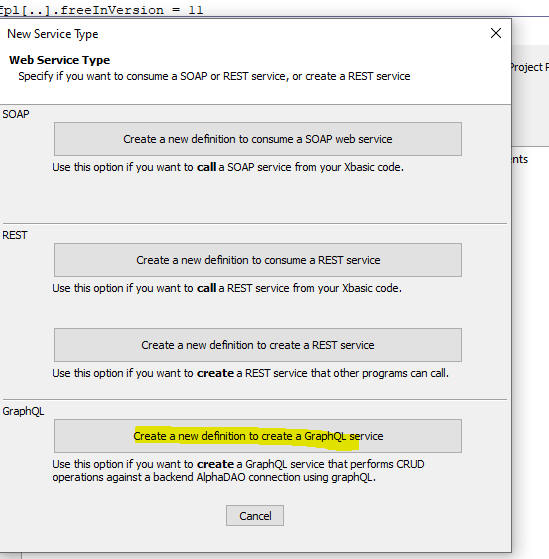The width and height of the screenshot is (549, 559).
Task: Click the 'Specify if you want to consume' subtitle
Action: pos(214,76)
